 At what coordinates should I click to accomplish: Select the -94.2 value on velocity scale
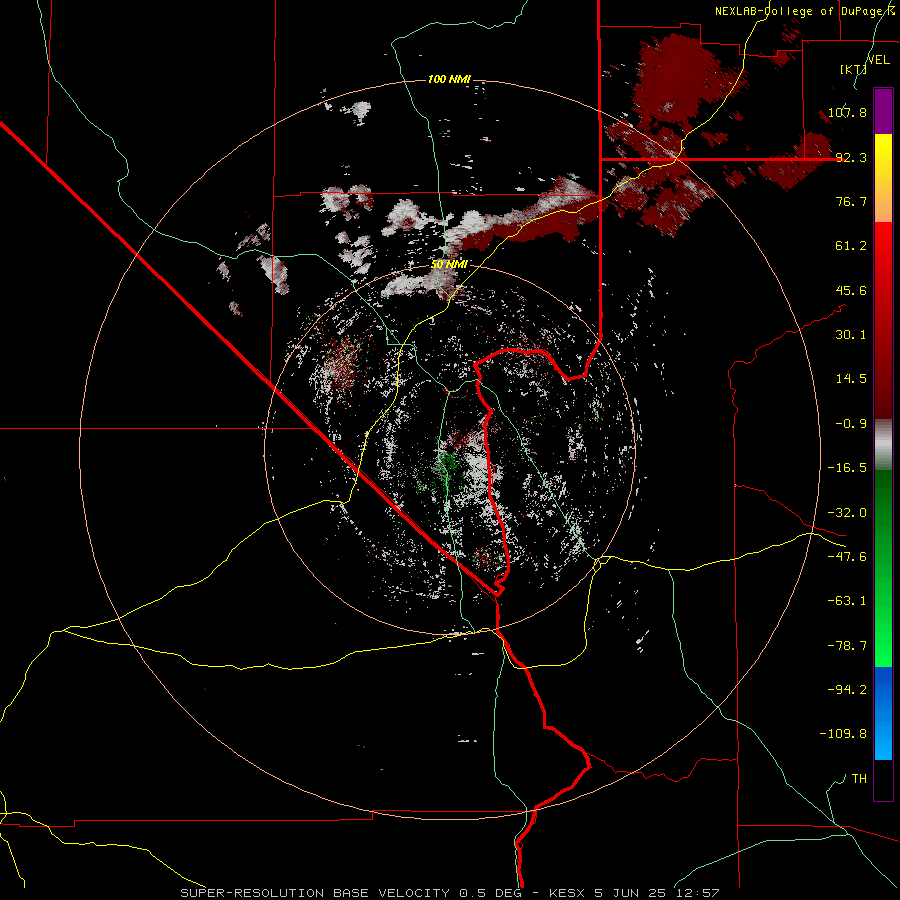[847, 690]
